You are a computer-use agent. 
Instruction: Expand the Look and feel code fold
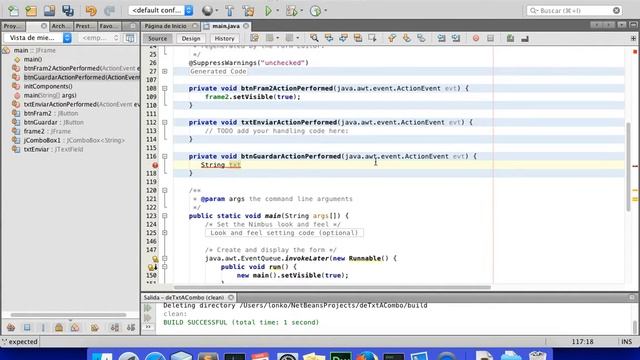click(x=164, y=233)
